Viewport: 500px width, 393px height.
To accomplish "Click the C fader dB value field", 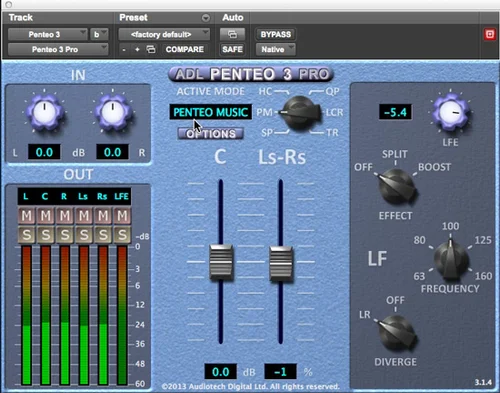I will [x=221, y=372].
